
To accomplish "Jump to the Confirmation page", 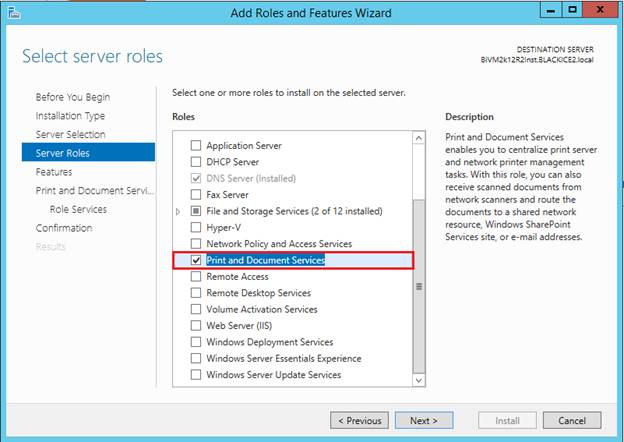I will pos(64,228).
